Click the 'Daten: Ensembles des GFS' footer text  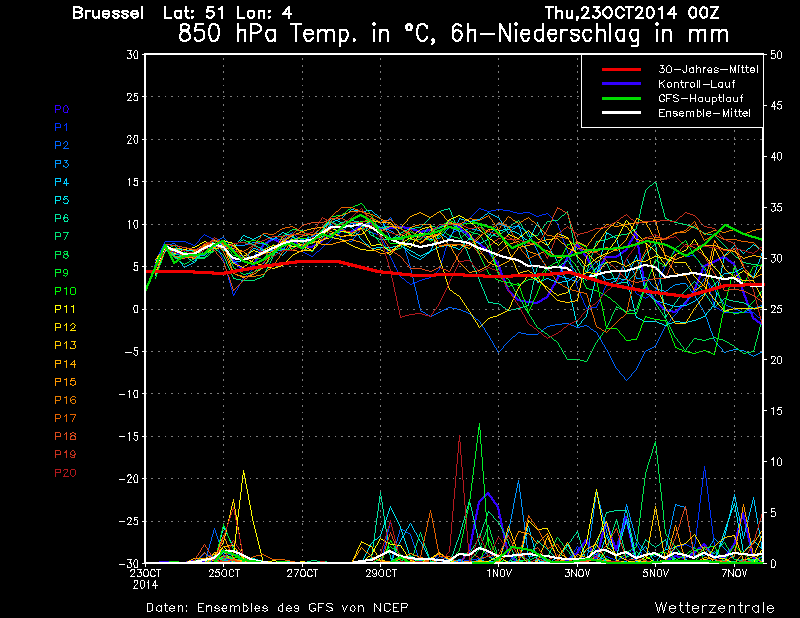[277, 607]
